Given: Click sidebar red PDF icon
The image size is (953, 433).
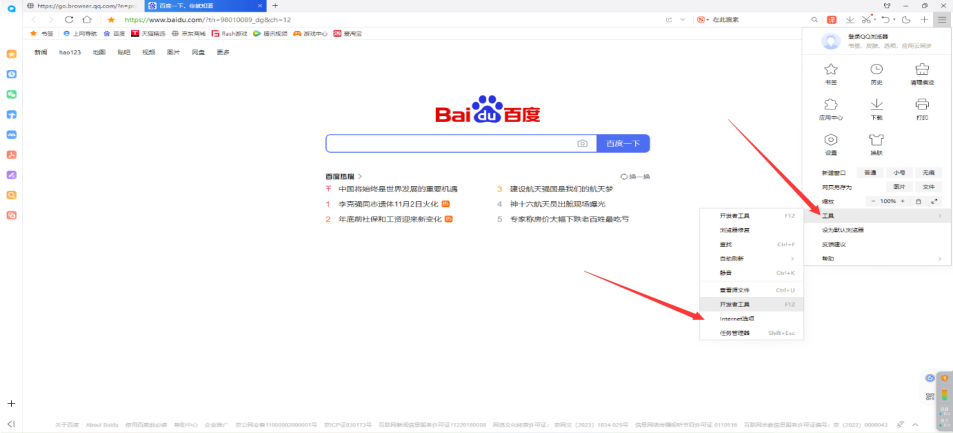Looking at the screenshot, I should [x=11, y=154].
